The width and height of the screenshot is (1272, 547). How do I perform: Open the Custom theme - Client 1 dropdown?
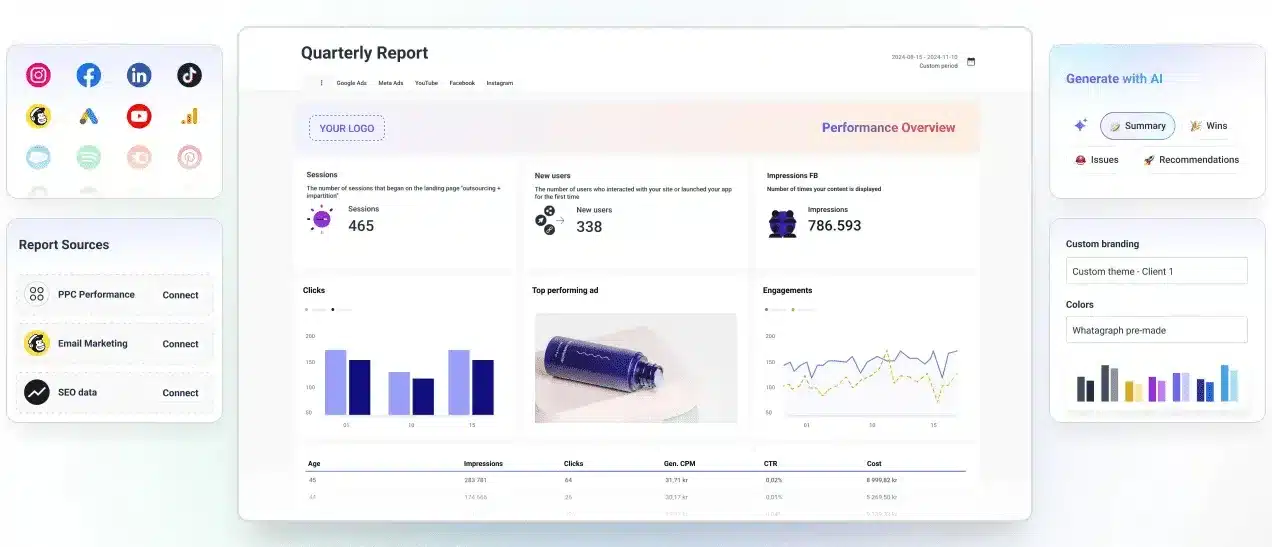pyautogui.click(x=1156, y=271)
